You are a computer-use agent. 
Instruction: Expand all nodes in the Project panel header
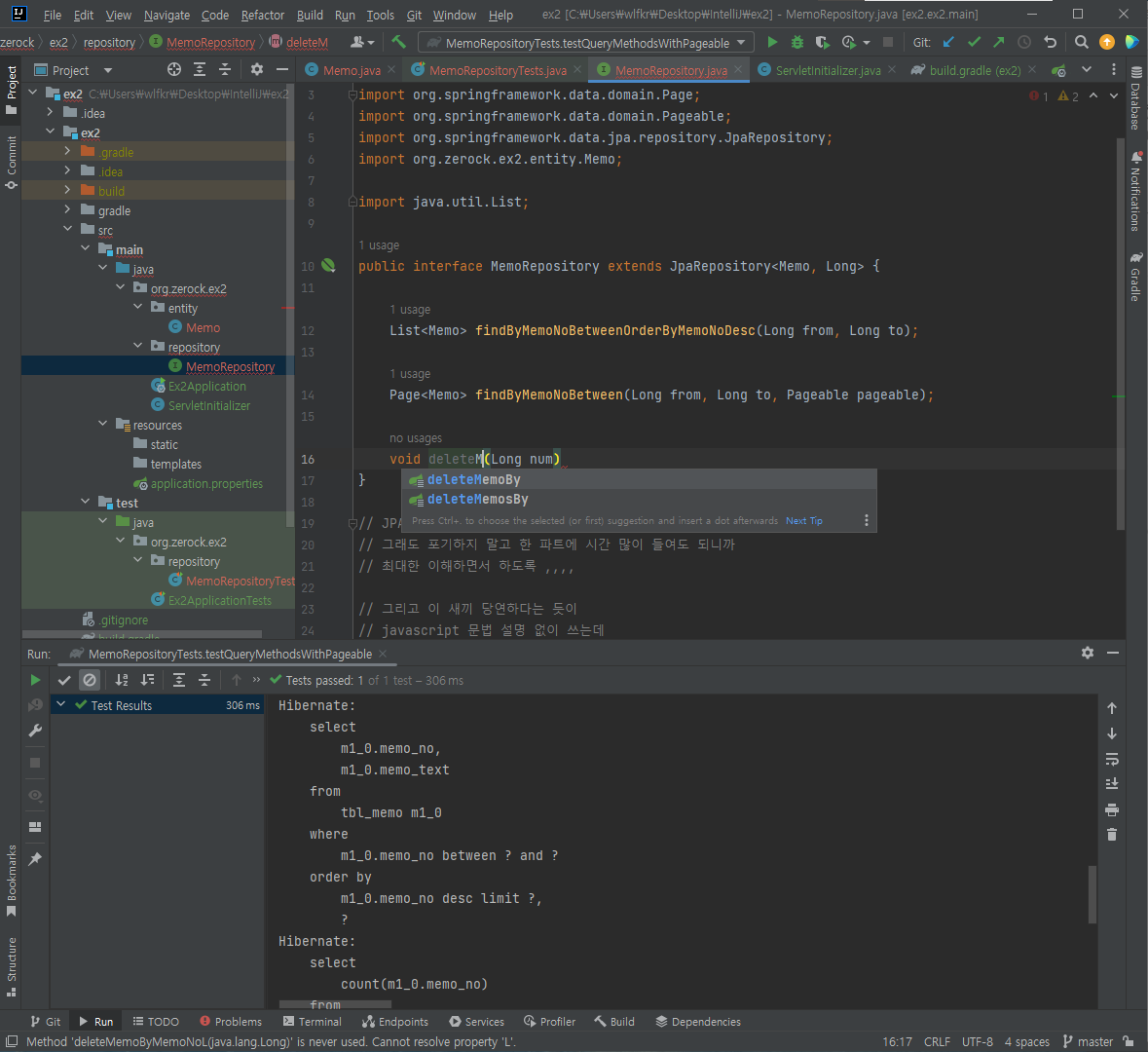[200, 69]
